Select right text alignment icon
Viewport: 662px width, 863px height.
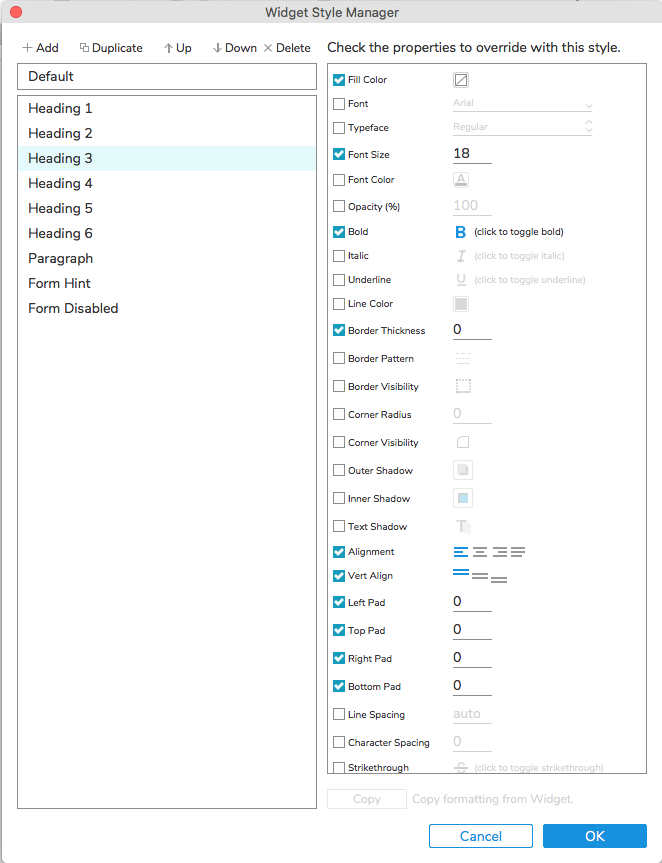pyautogui.click(x=500, y=551)
